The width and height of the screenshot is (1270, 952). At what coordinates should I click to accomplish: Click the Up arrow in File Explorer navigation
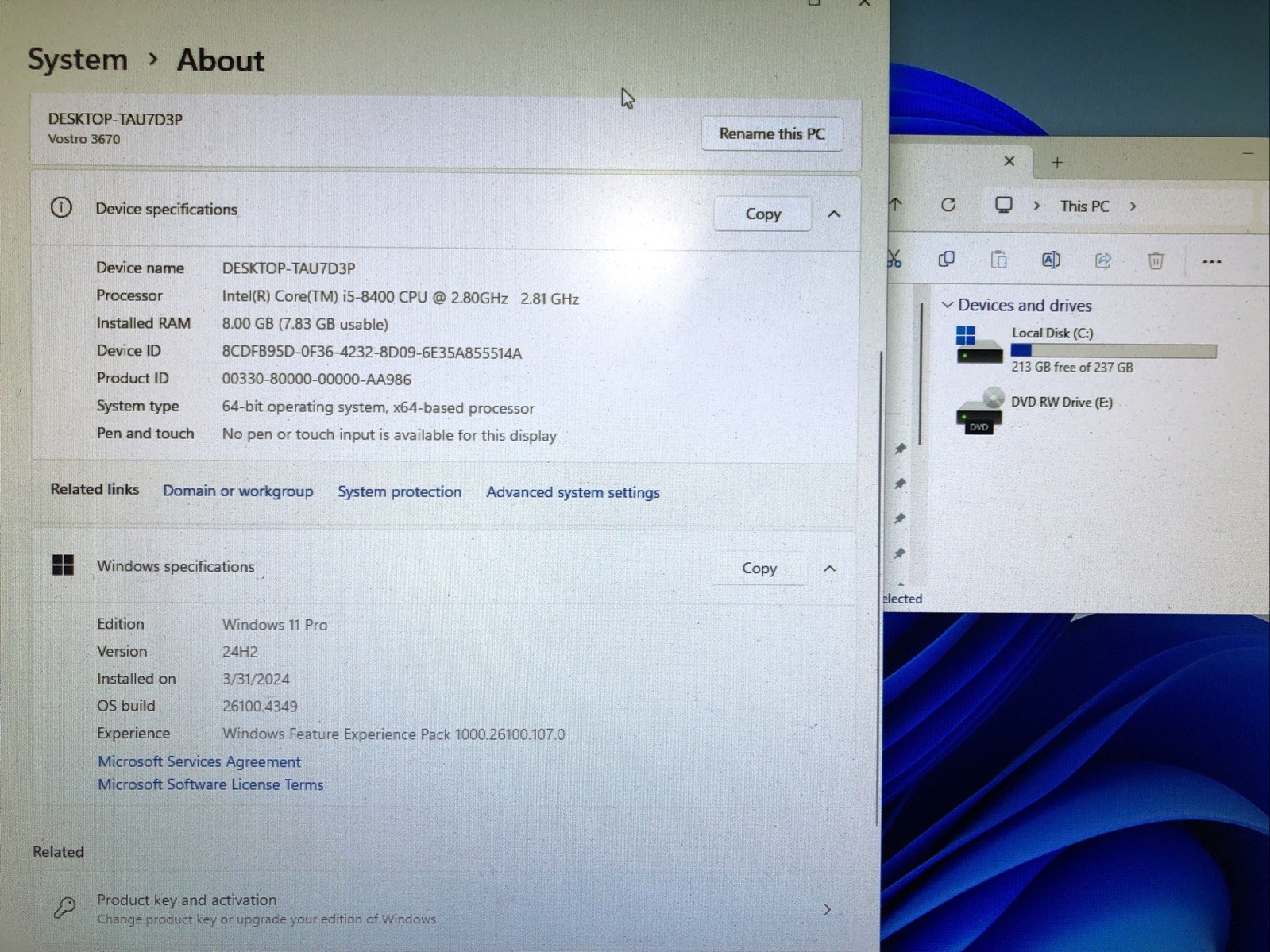[896, 204]
